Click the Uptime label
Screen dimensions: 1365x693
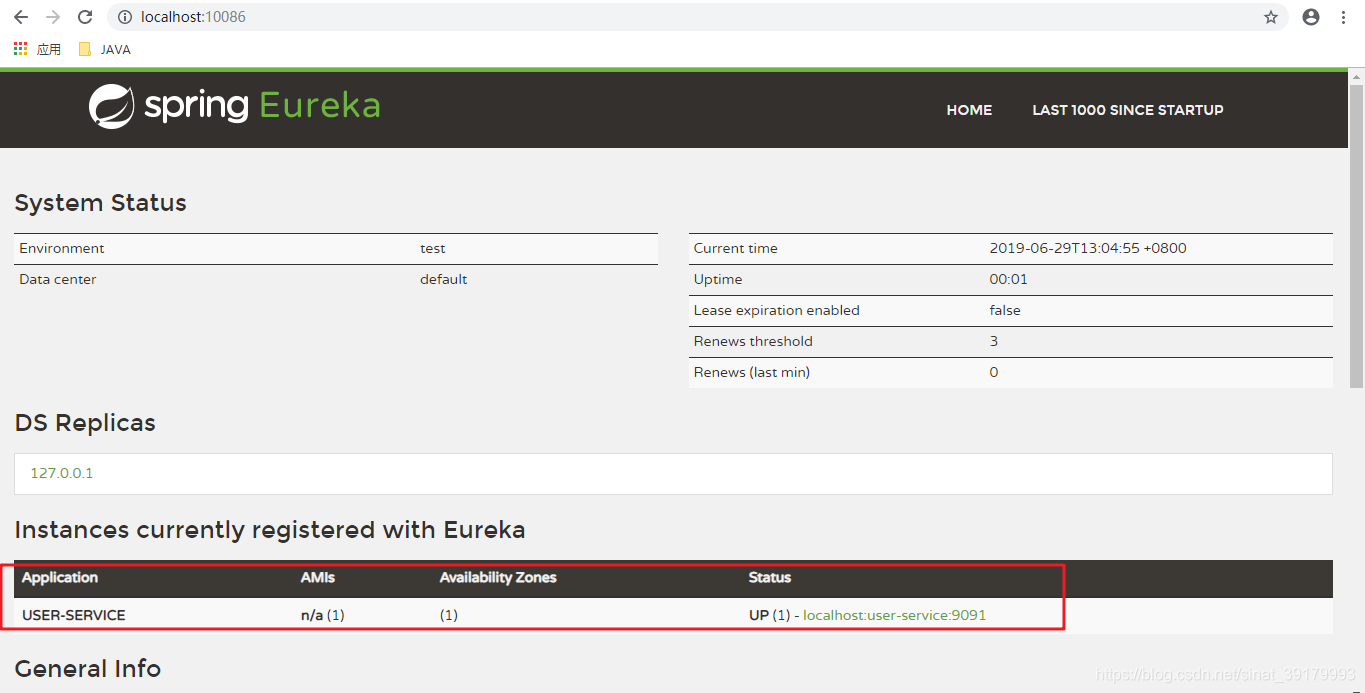[x=718, y=279]
